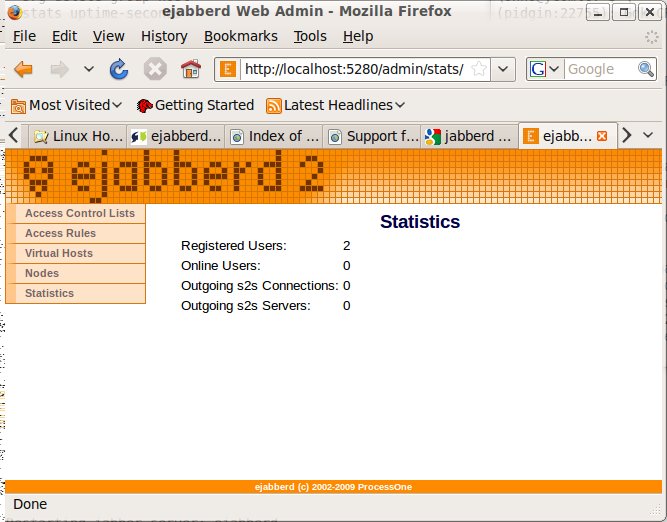Click the Done status bar text
667x522 pixels.
click(30, 504)
